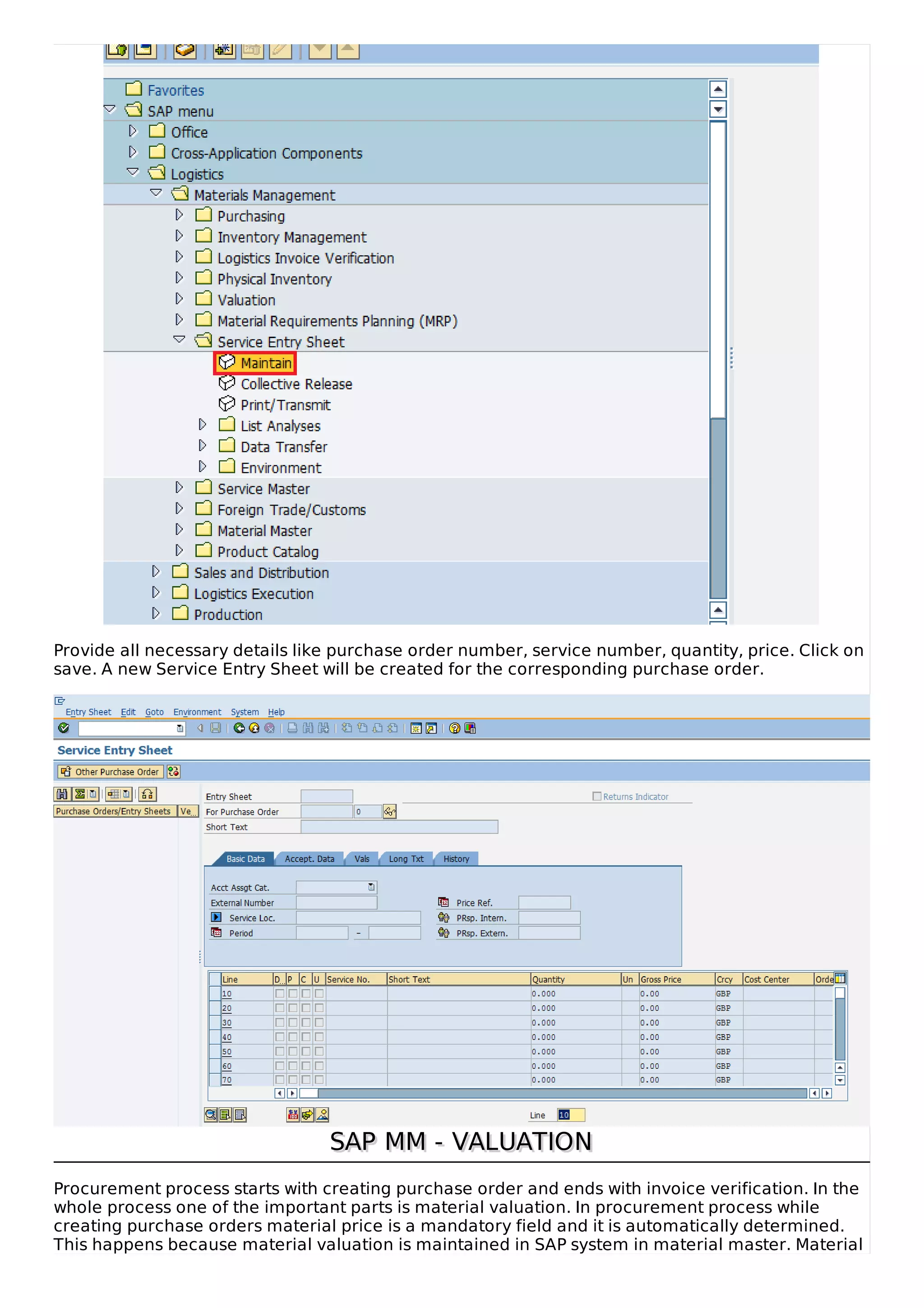The width and height of the screenshot is (924, 1308).
Task: Open the Goto menu
Action: (x=154, y=711)
